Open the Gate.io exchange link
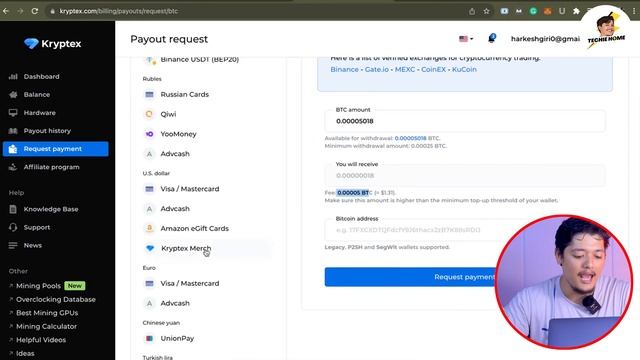 pos(377,69)
